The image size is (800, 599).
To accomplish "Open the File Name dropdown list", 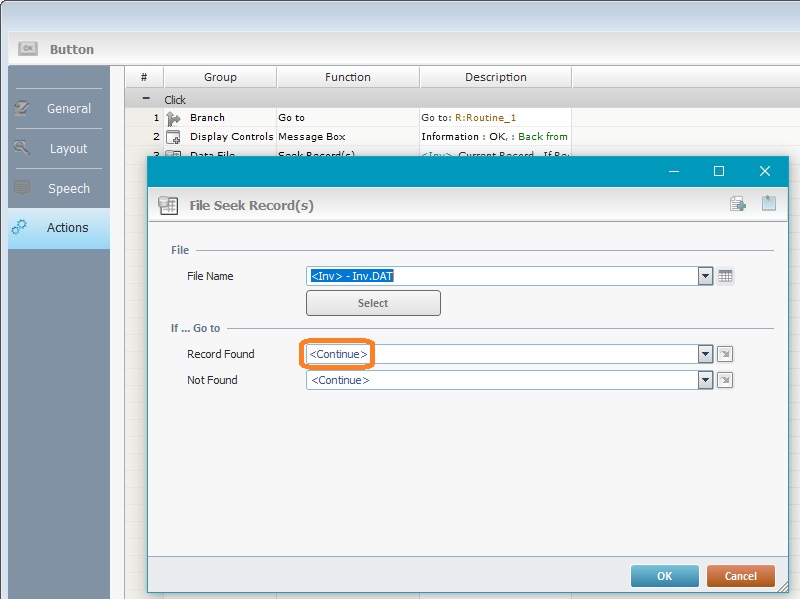I will [x=705, y=276].
